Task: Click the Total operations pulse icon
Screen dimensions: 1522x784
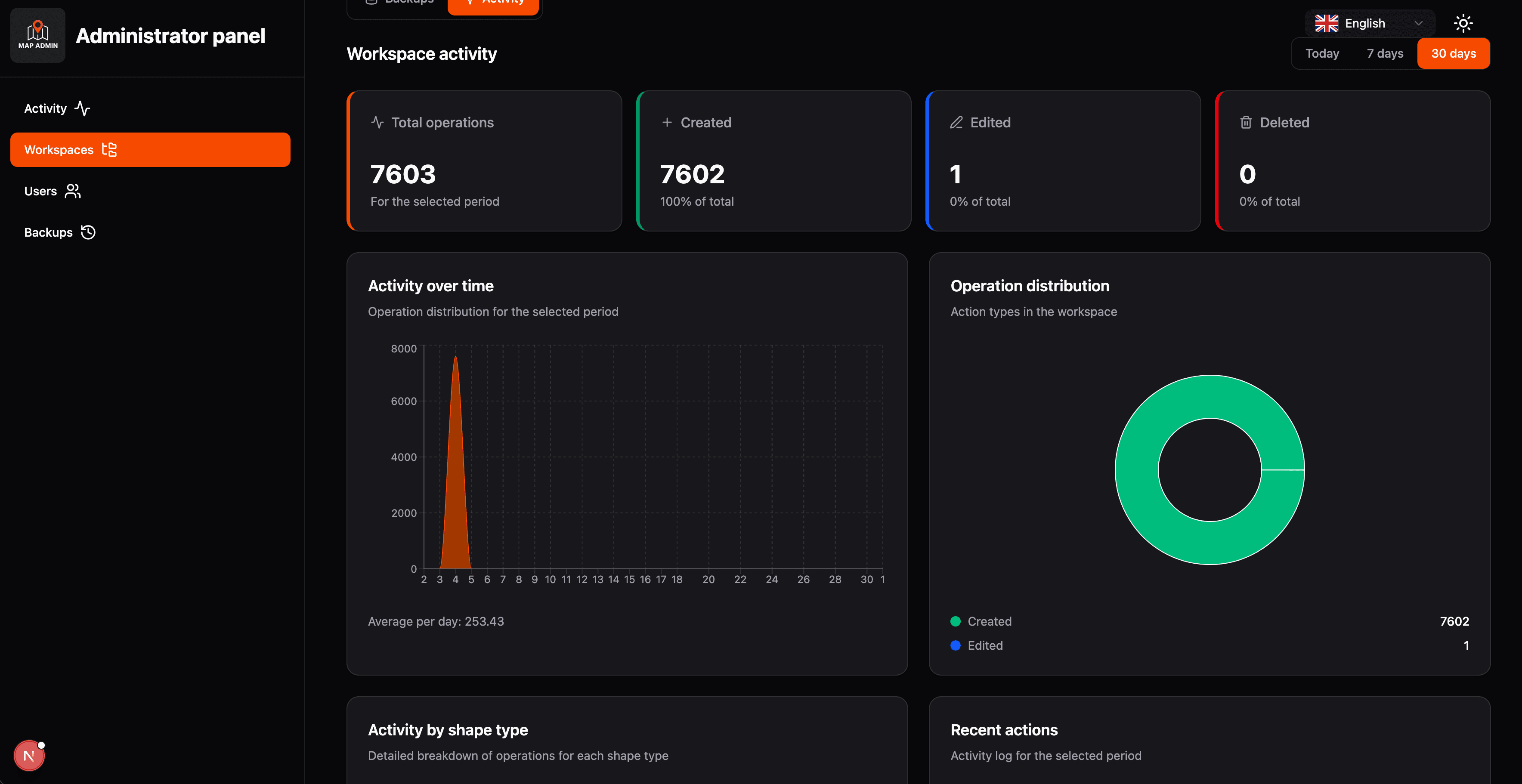Action: coord(377,122)
